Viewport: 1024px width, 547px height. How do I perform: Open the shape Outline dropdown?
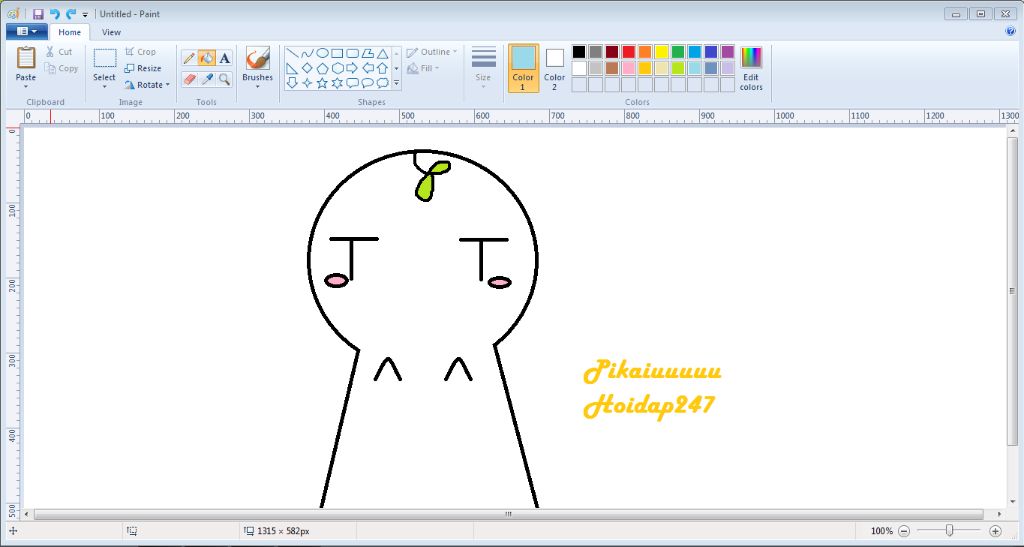click(432, 52)
